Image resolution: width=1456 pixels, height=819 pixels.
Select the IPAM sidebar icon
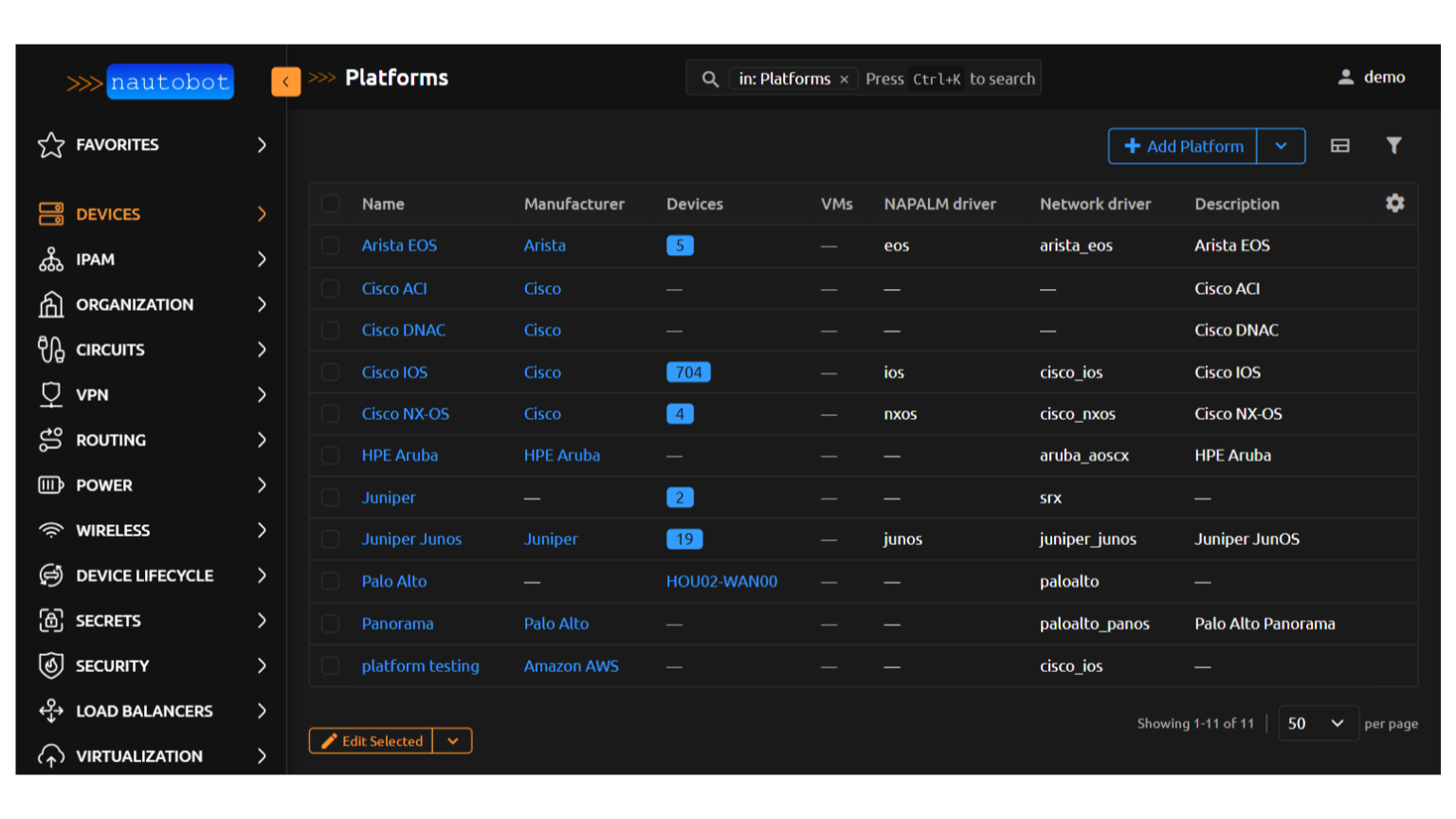tap(49, 259)
